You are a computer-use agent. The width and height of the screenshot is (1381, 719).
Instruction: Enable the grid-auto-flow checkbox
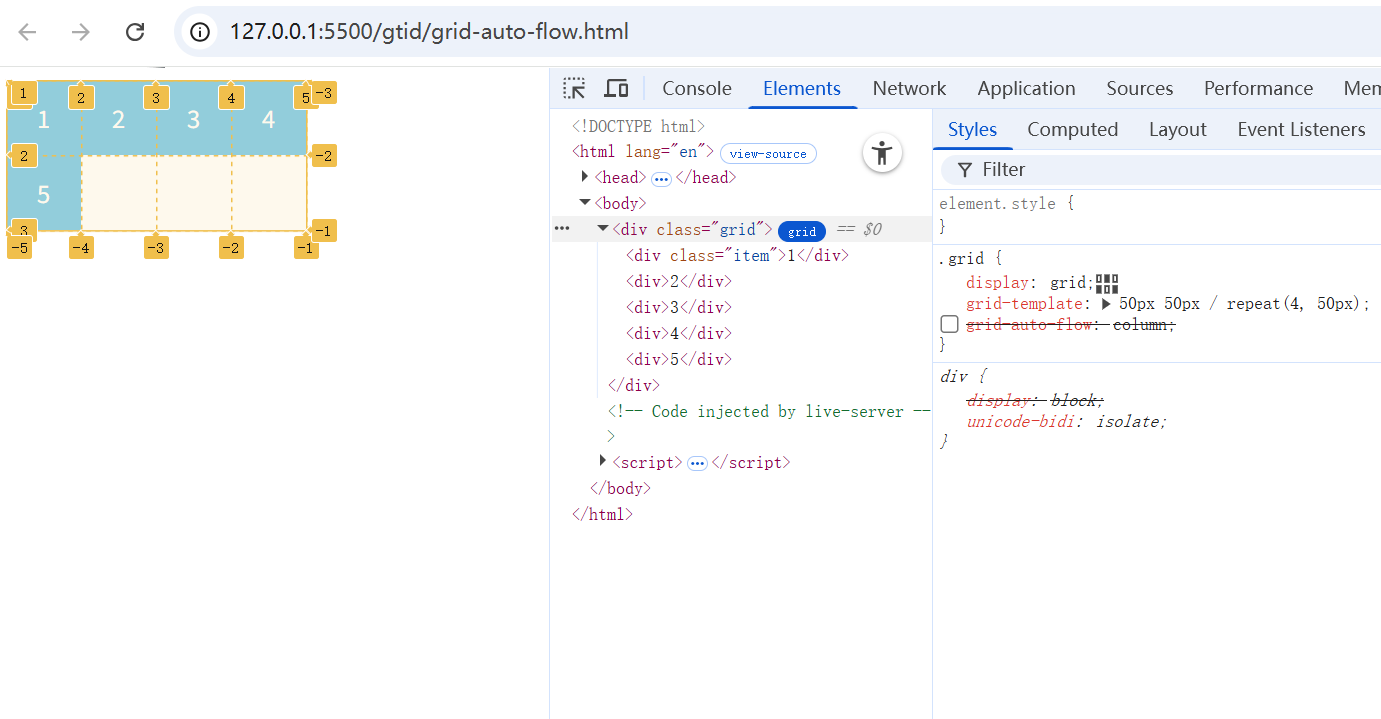(x=950, y=324)
